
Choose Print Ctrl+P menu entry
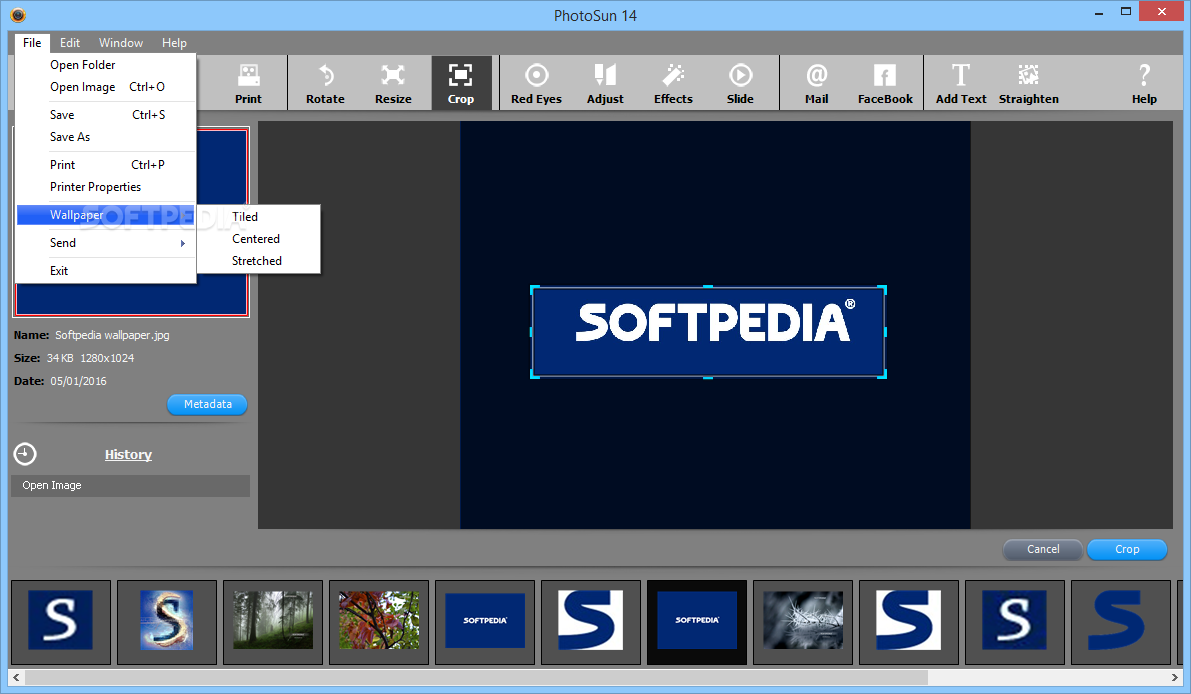(x=106, y=165)
